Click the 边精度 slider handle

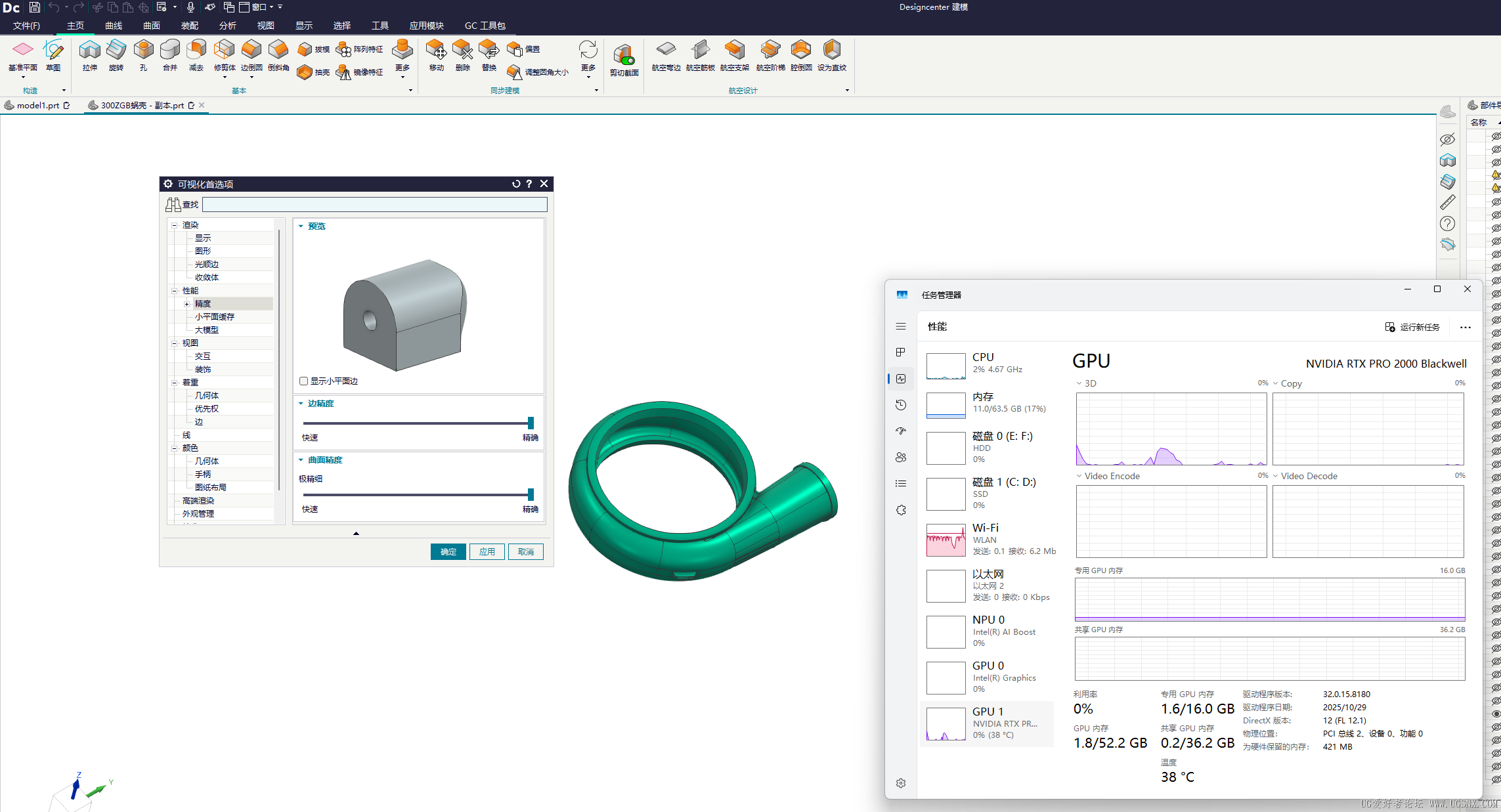(x=531, y=423)
